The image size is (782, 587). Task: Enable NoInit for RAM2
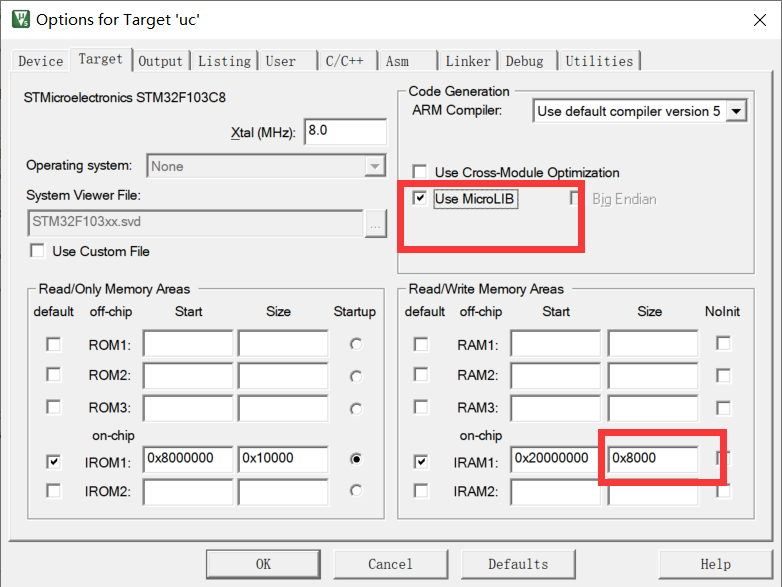(x=723, y=375)
